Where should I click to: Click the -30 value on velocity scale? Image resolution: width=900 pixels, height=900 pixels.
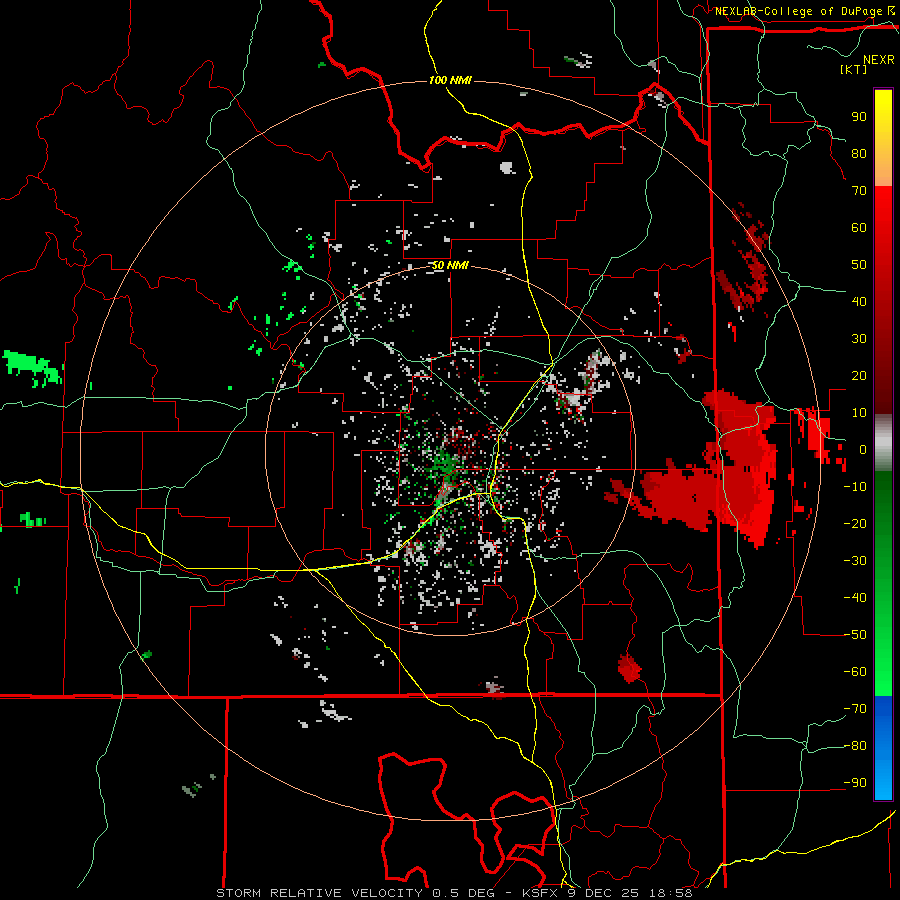(855, 561)
